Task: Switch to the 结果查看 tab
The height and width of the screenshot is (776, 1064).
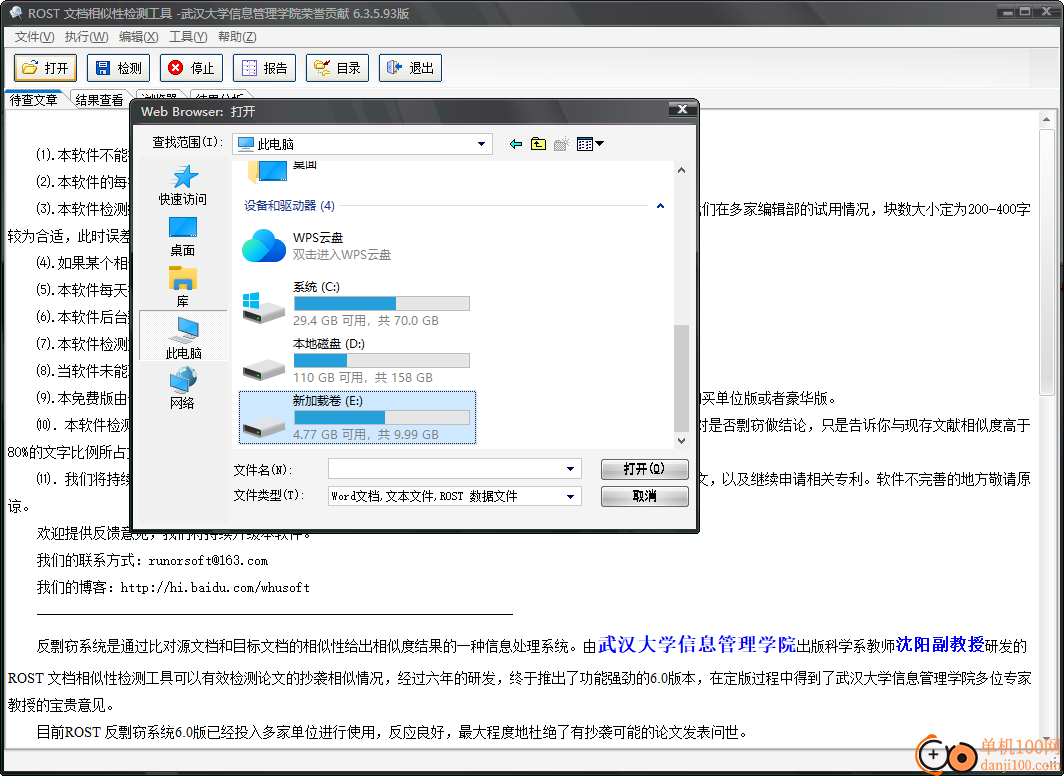Action: tap(99, 100)
